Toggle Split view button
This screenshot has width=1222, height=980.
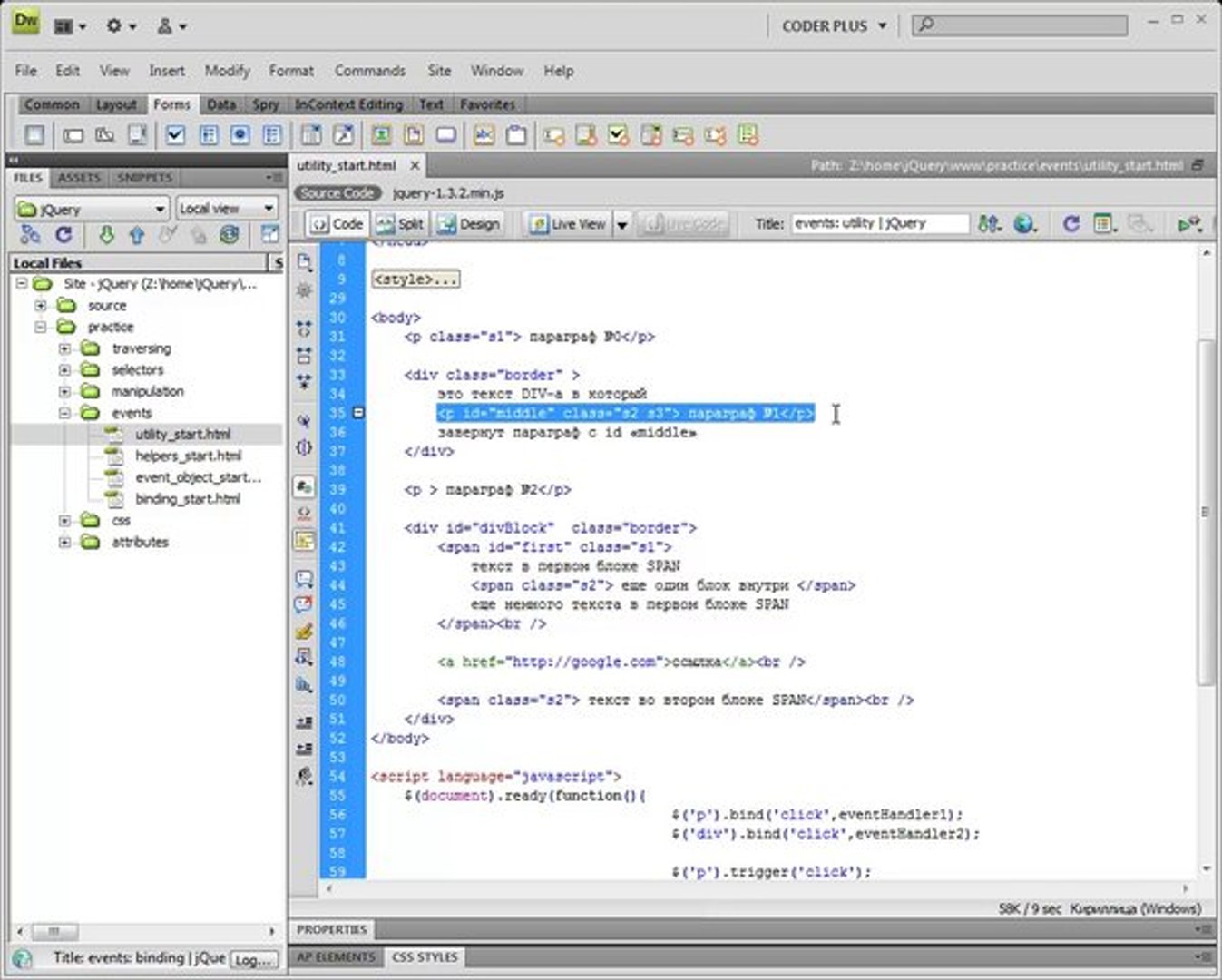(x=400, y=223)
